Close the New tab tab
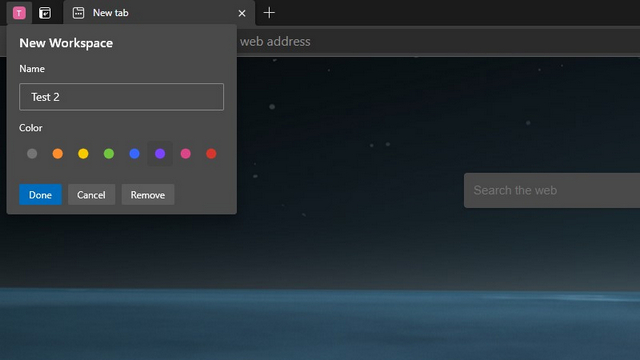 pos(242,13)
